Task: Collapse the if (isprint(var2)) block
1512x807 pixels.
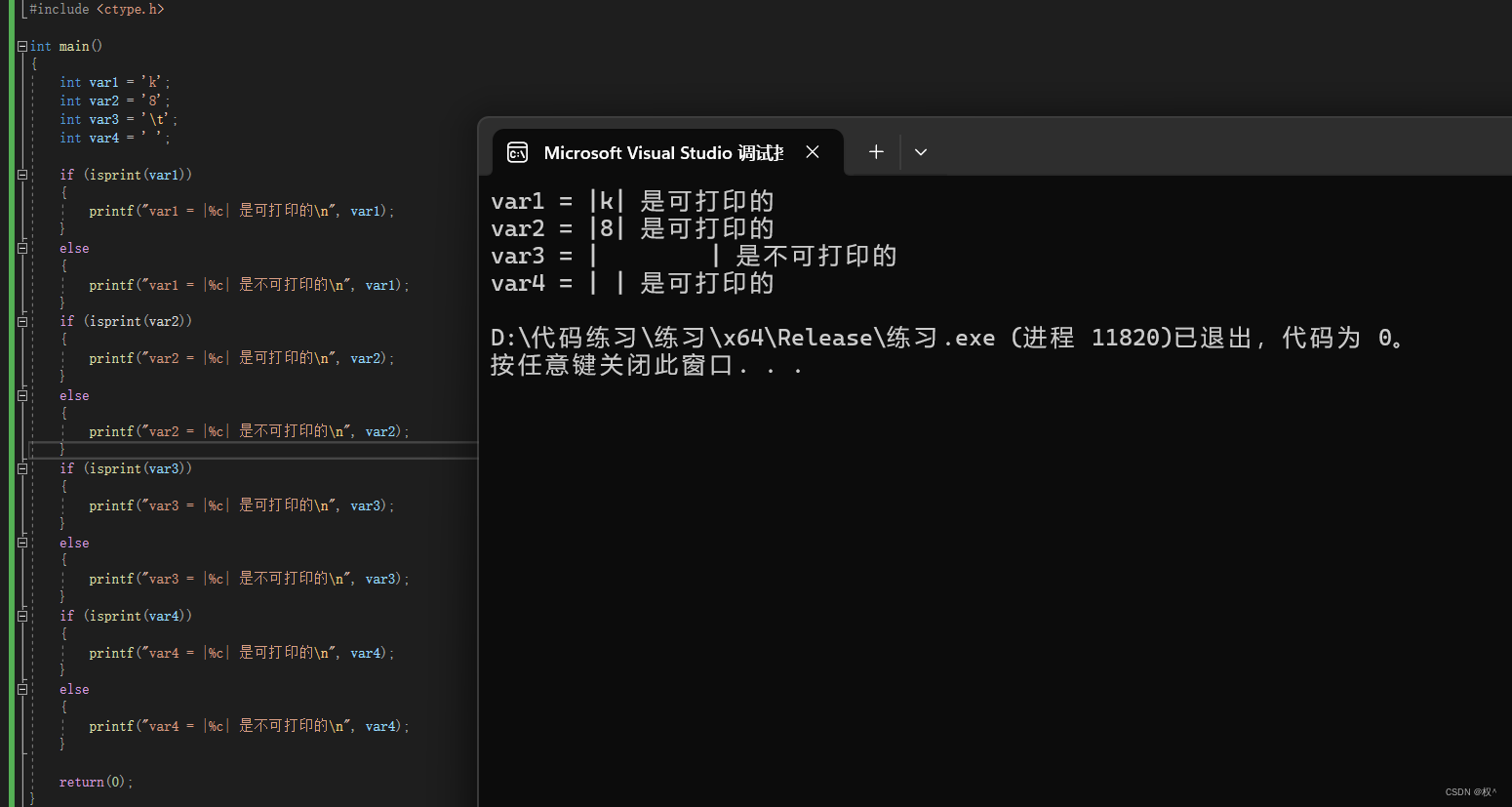Action: click(x=22, y=321)
